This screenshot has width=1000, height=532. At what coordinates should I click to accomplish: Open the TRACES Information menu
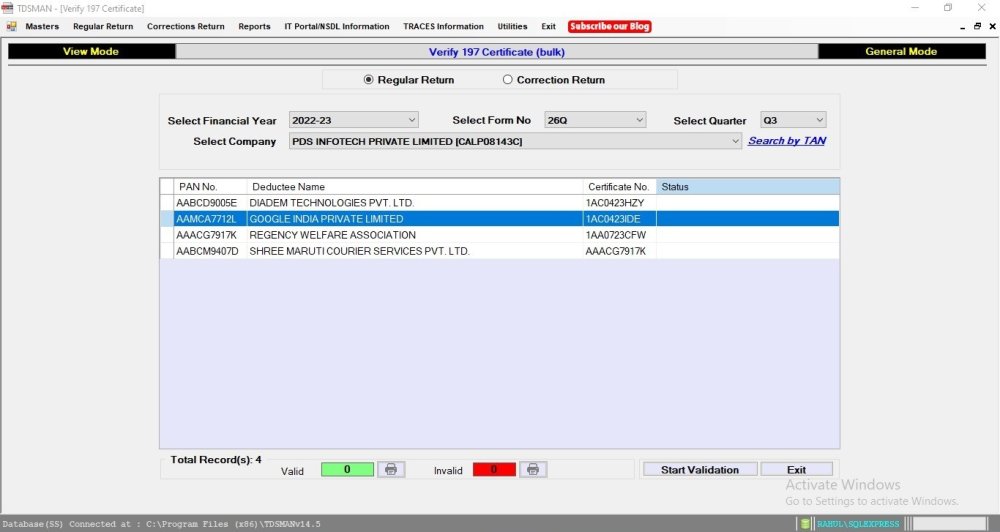pos(443,26)
